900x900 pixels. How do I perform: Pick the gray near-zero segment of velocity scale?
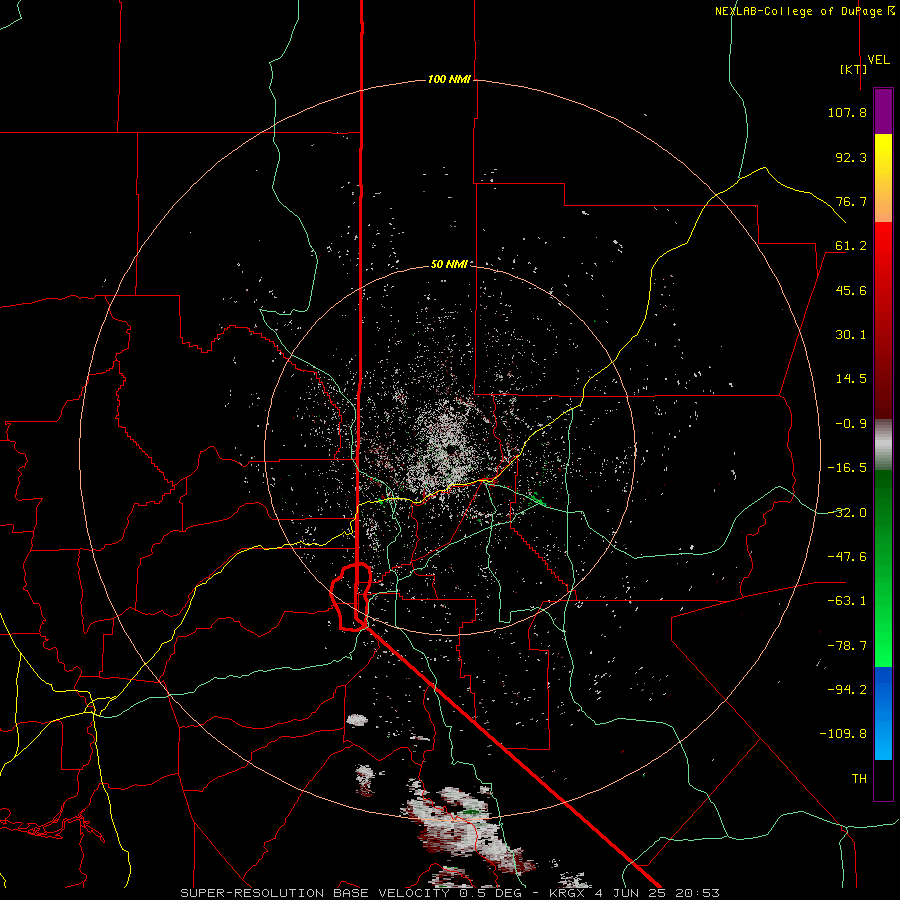[x=883, y=444]
